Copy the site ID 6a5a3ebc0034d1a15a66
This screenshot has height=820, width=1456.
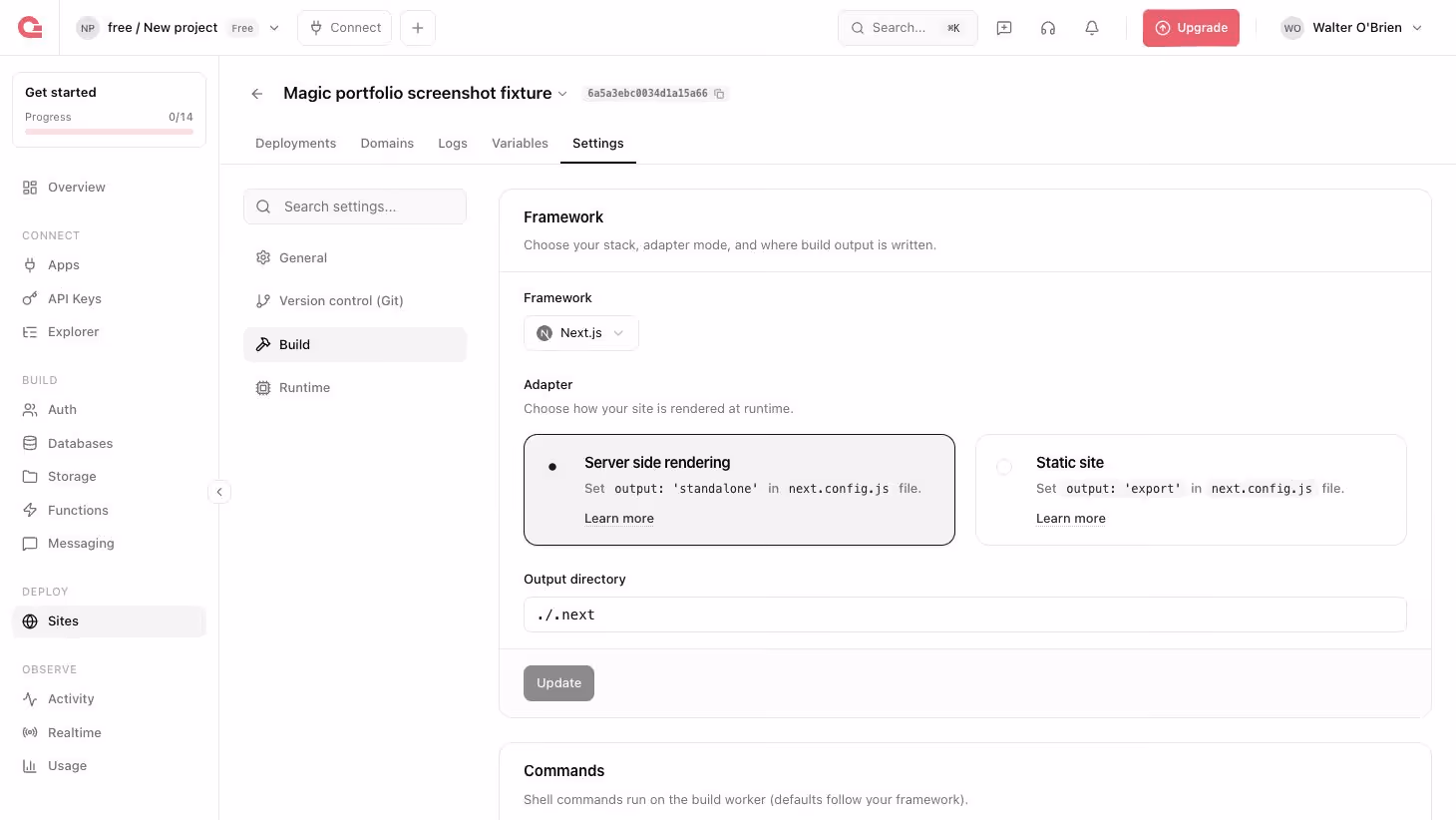[719, 94]
